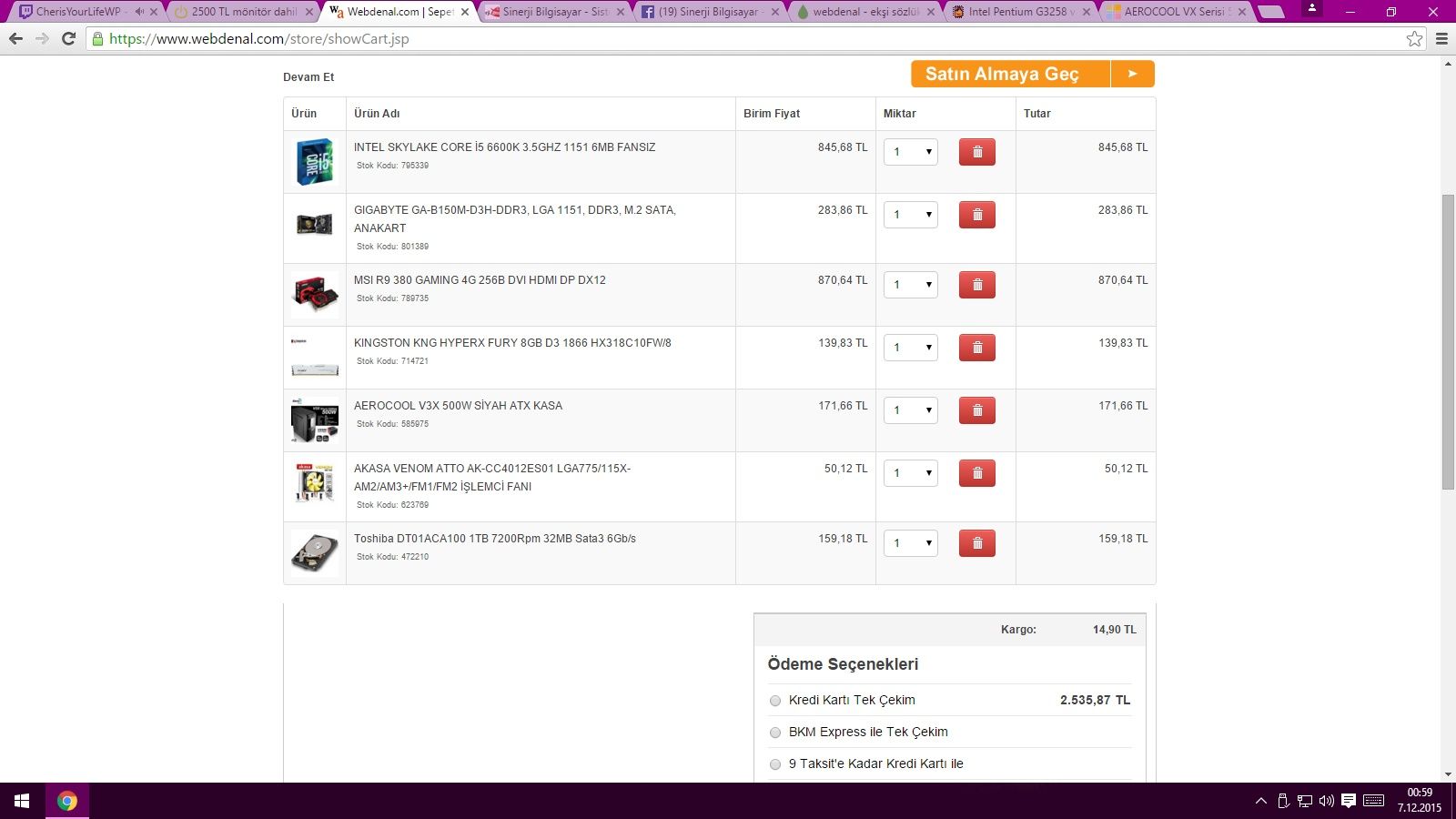Open the Akasa Venom Atto cooler thumbnail
Screen dimensions: 1456x819
(315, 483)
